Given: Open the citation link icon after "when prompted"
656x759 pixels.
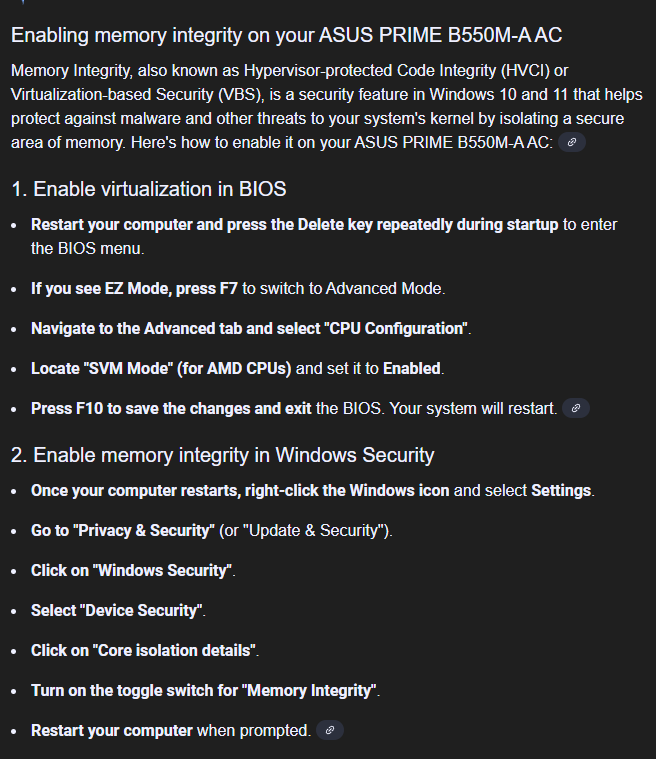Looking at the screenshot, I should pyautogui.click(x=330, y=730).
